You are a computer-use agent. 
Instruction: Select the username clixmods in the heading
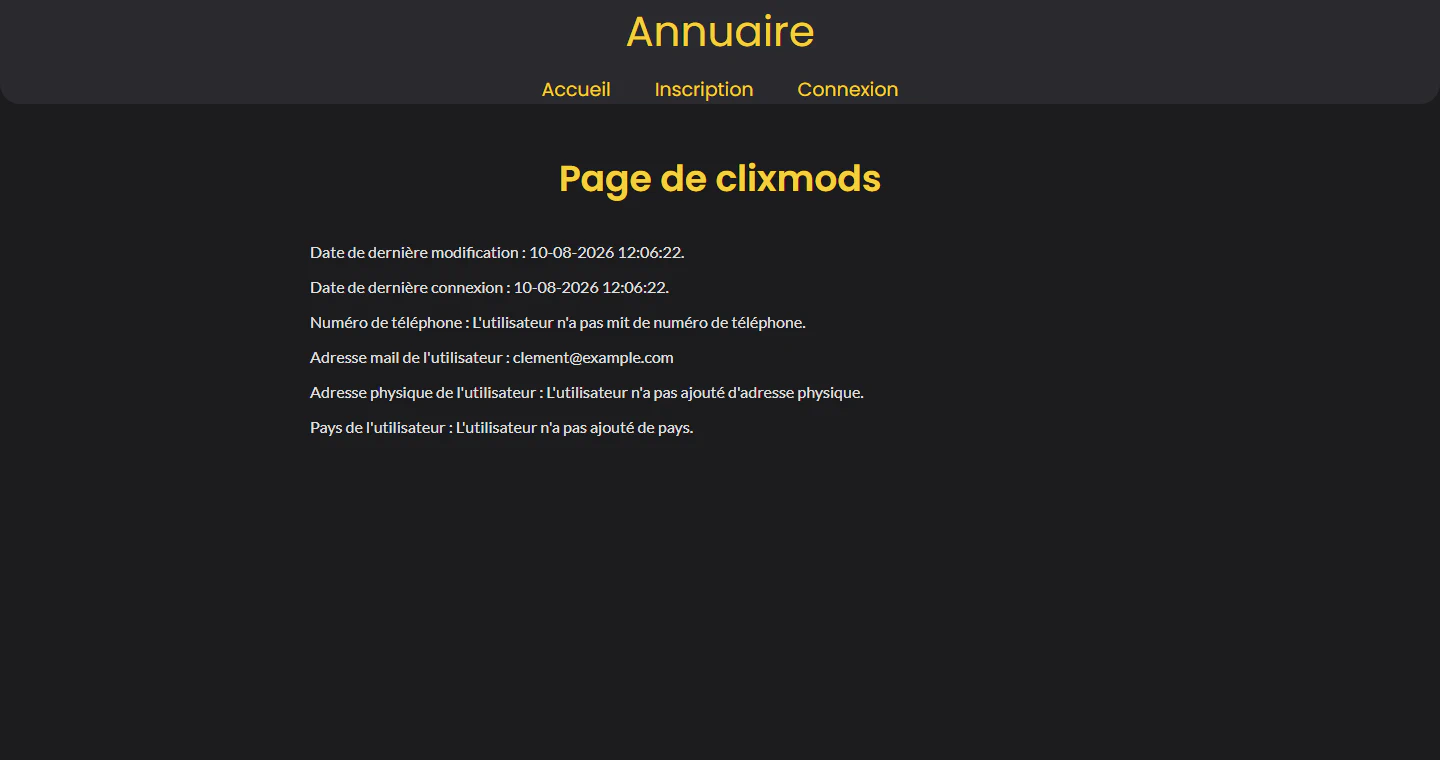click(x=798, y=179)
